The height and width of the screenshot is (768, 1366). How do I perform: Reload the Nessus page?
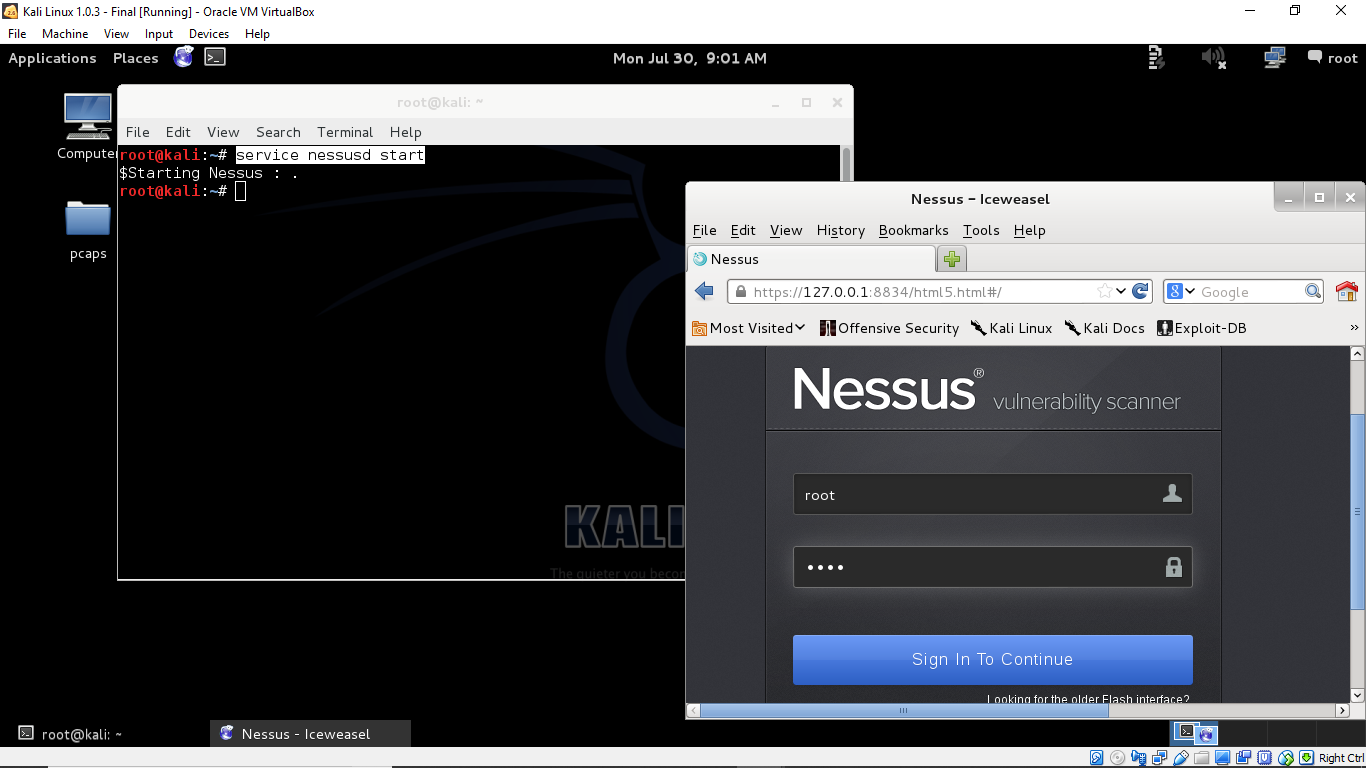click(x=1140, y=291)
